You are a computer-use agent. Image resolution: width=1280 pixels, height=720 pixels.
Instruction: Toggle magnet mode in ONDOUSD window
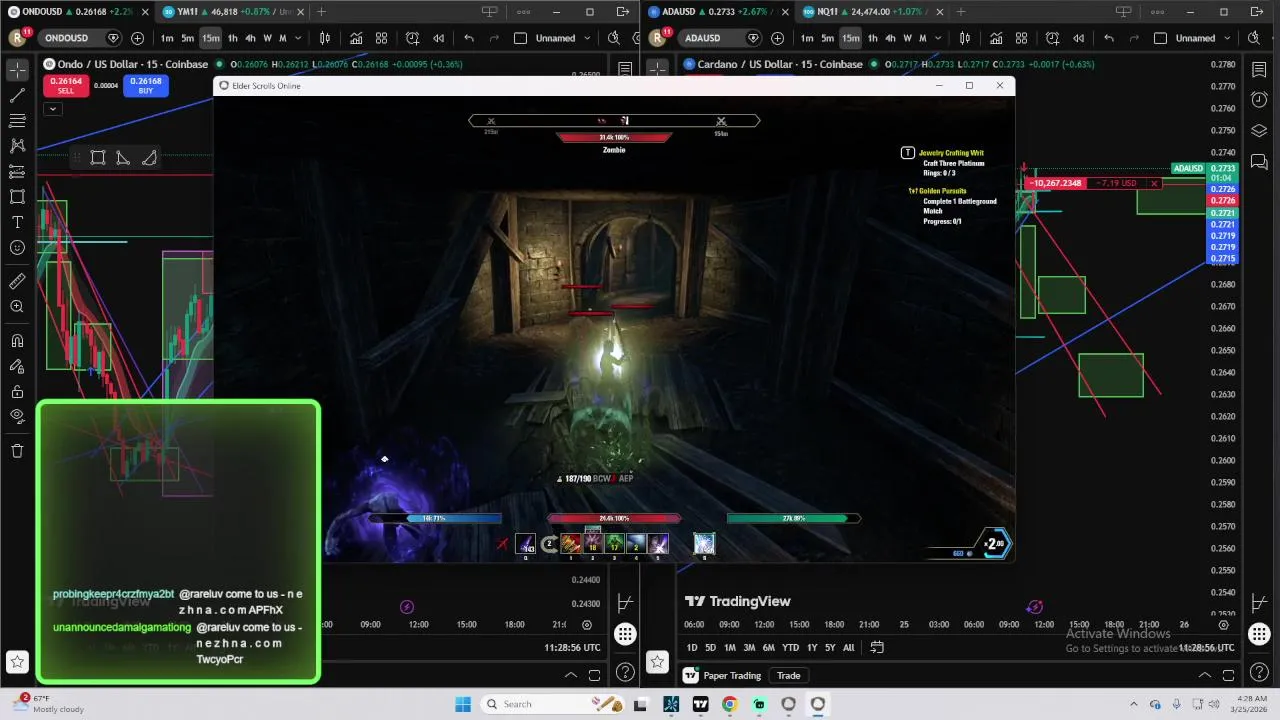[x=17, y=341]
